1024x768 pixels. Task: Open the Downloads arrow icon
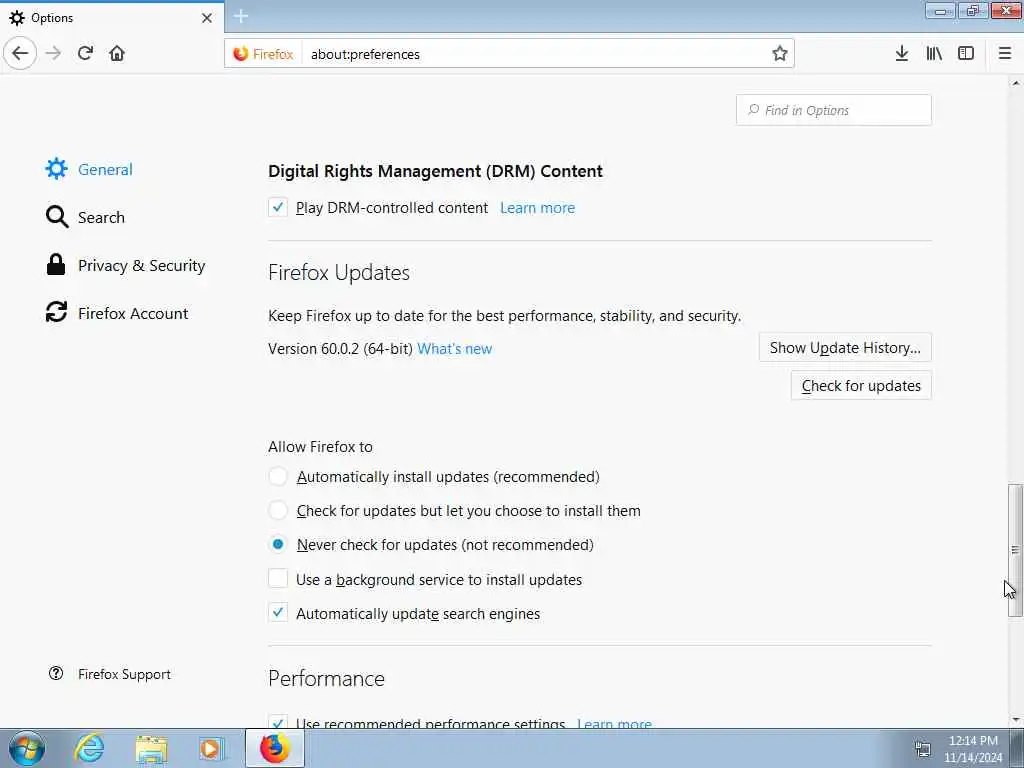click(x=902, y=54)
